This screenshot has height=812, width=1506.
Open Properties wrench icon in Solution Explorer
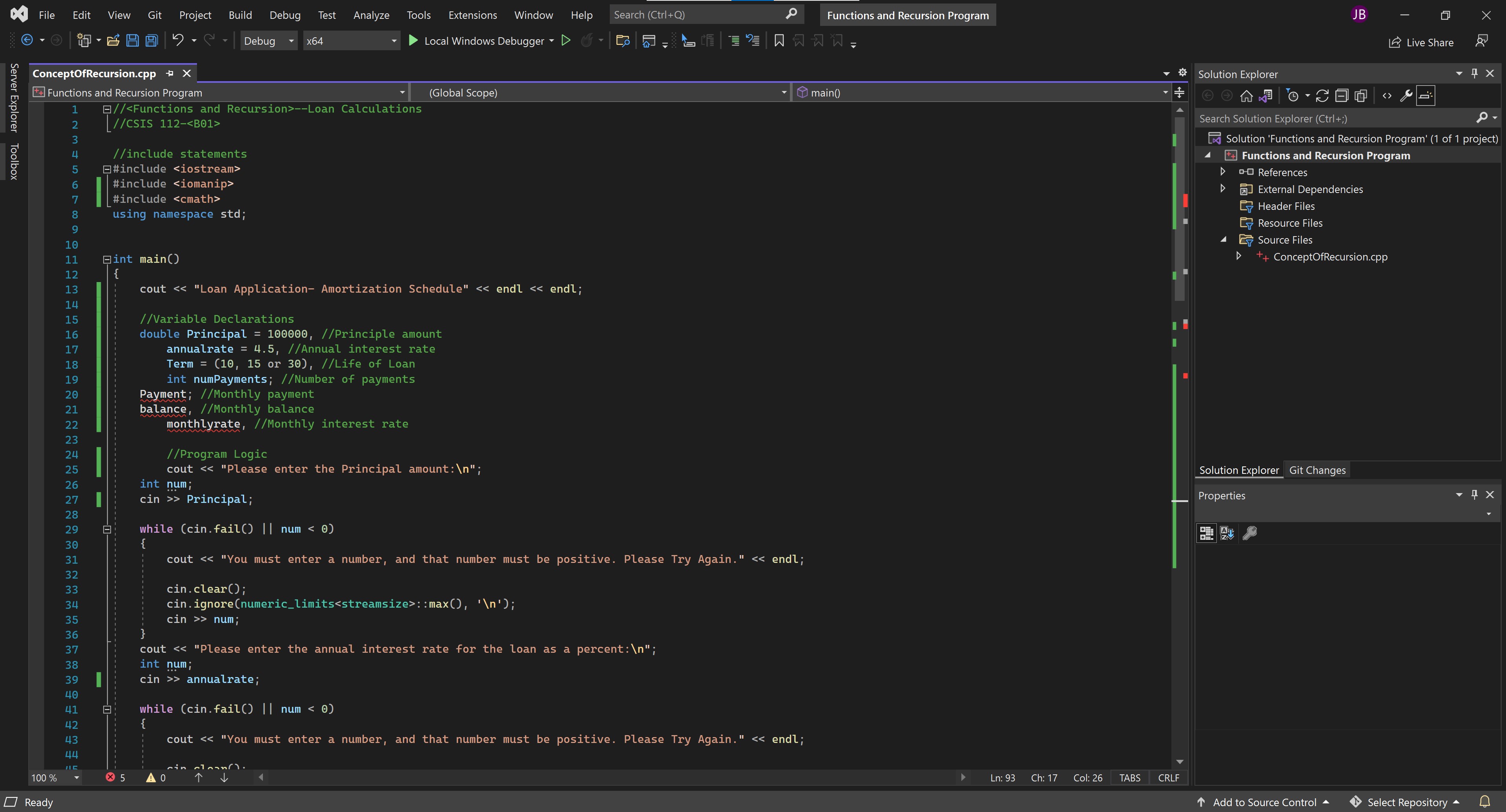[x=1406, y=96]
